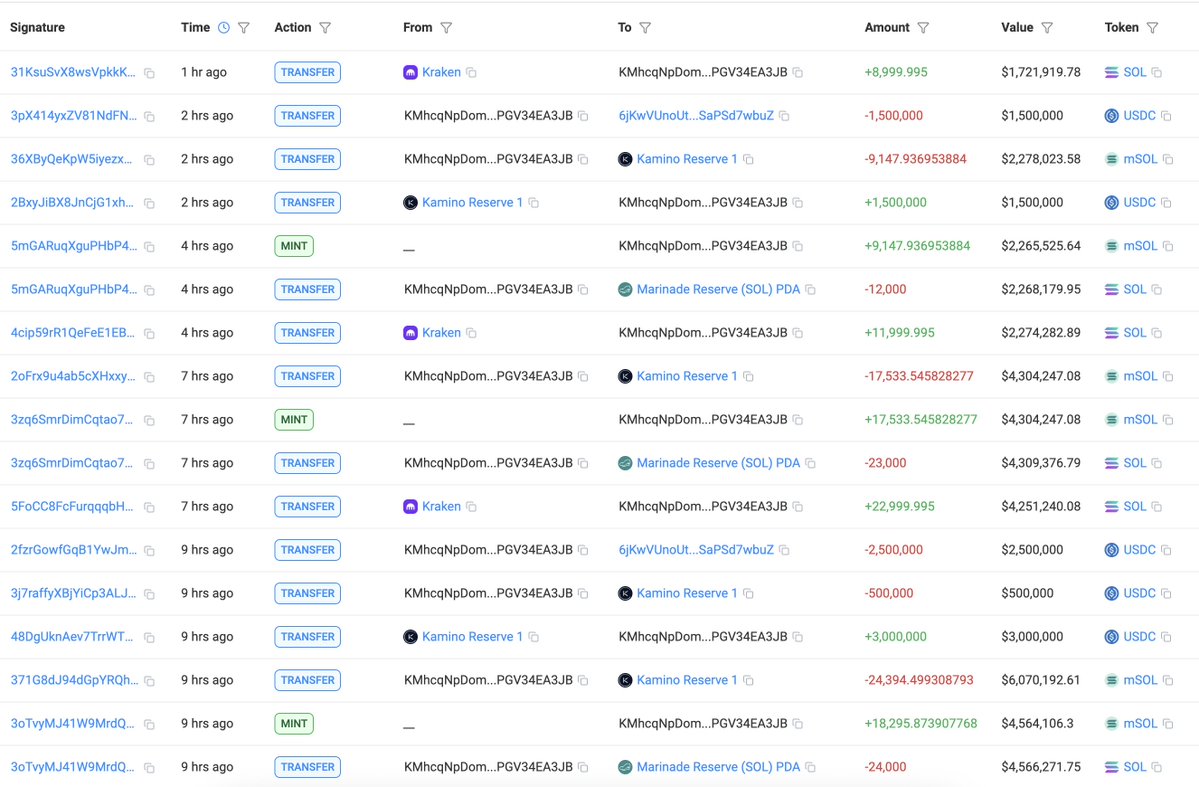
Task: Select the value $6,070,192.61
Action: tap(1041, 680)
